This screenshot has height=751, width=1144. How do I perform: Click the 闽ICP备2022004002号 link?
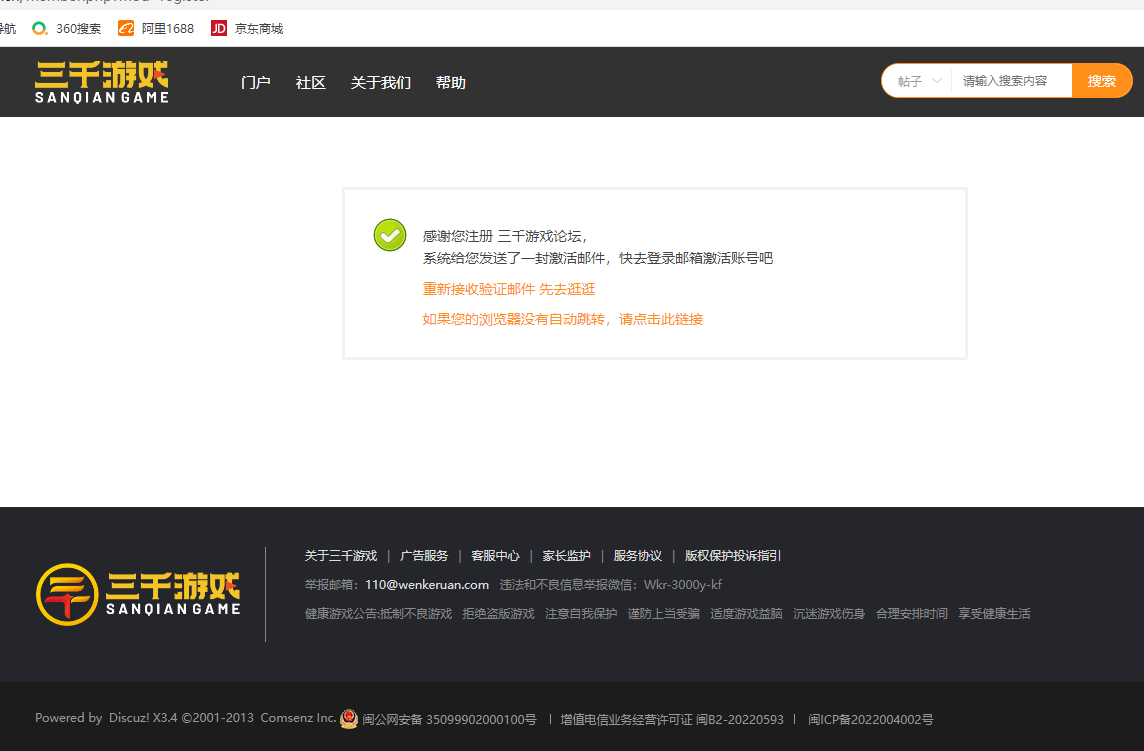(870, 720)
